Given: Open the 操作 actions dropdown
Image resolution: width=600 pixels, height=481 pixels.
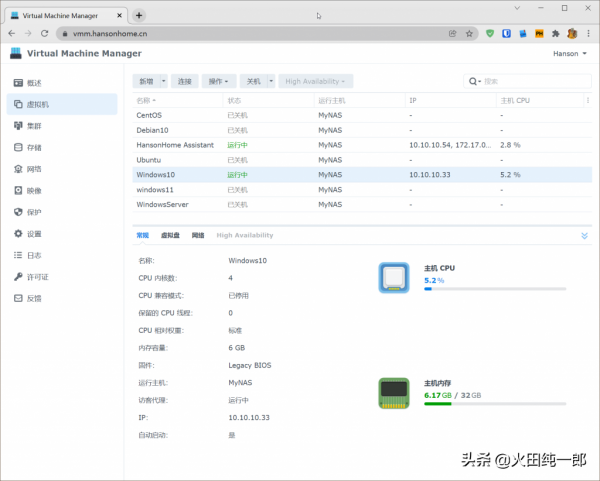Looking at the screenshot, I should 219,81.
